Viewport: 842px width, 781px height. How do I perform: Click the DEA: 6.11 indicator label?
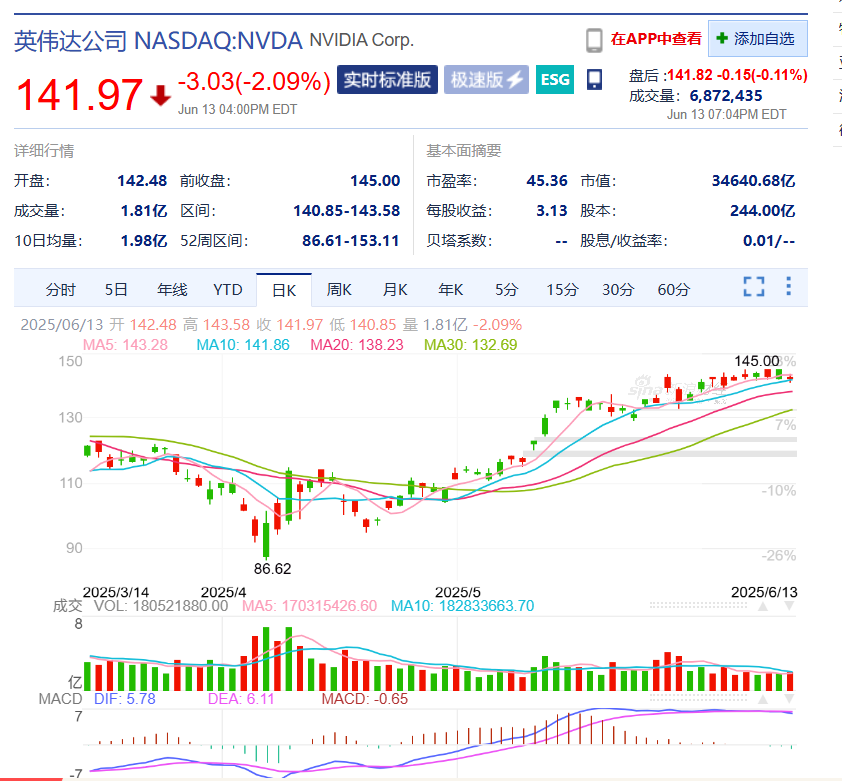(x=241, y=699)
